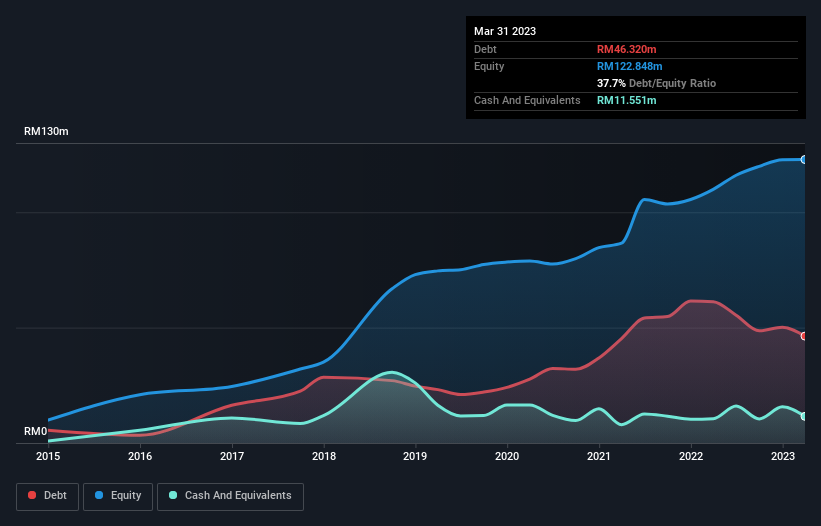Click the Debt label in tooltip
821x526 pixels.
point(485,49)
